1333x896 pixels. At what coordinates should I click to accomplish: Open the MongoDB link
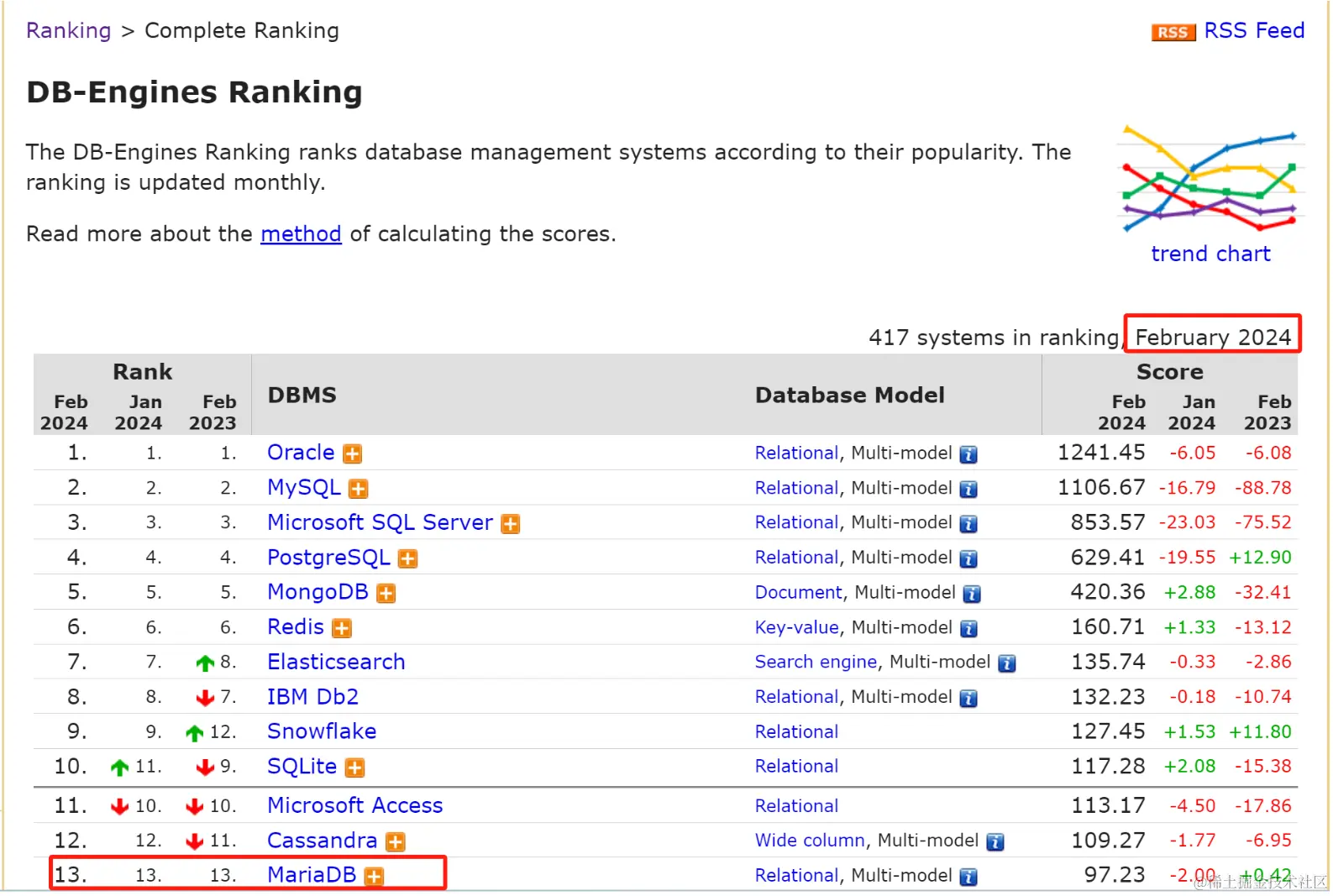coord(318,591)
